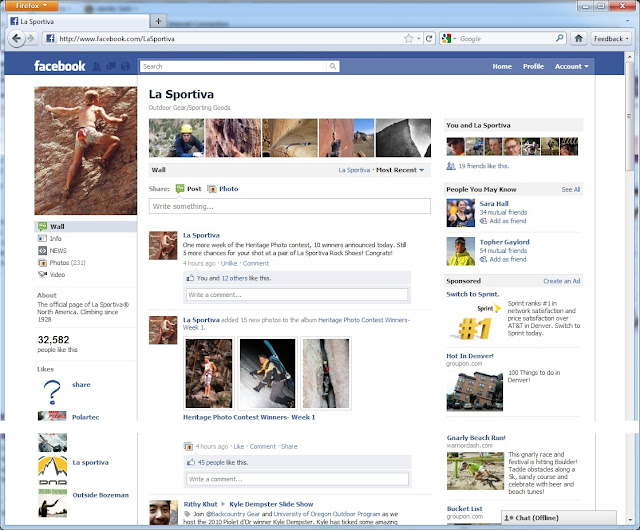Click the share question mark icon

(52, 392)
